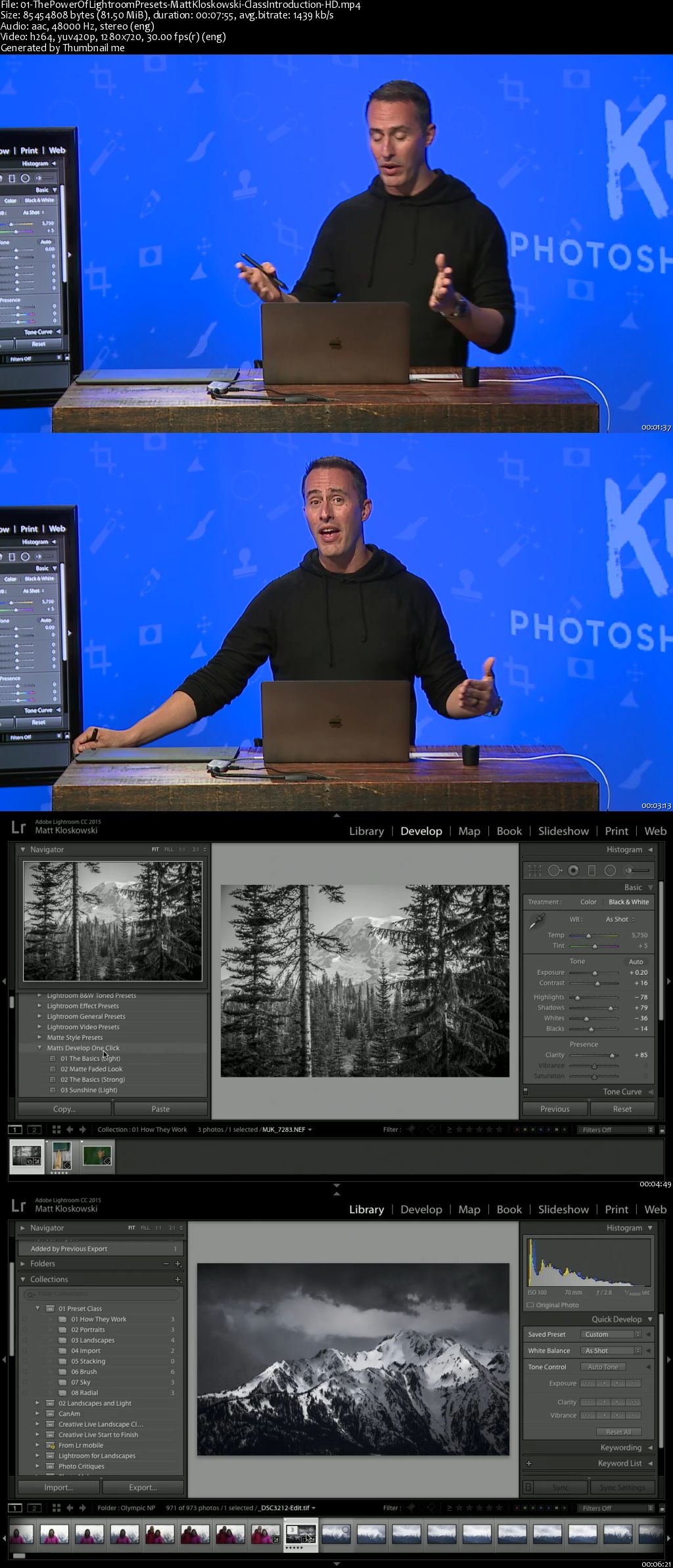Click the Copy... button
This screenshot has width=673, height=1568.
(x=64, y=1109)
